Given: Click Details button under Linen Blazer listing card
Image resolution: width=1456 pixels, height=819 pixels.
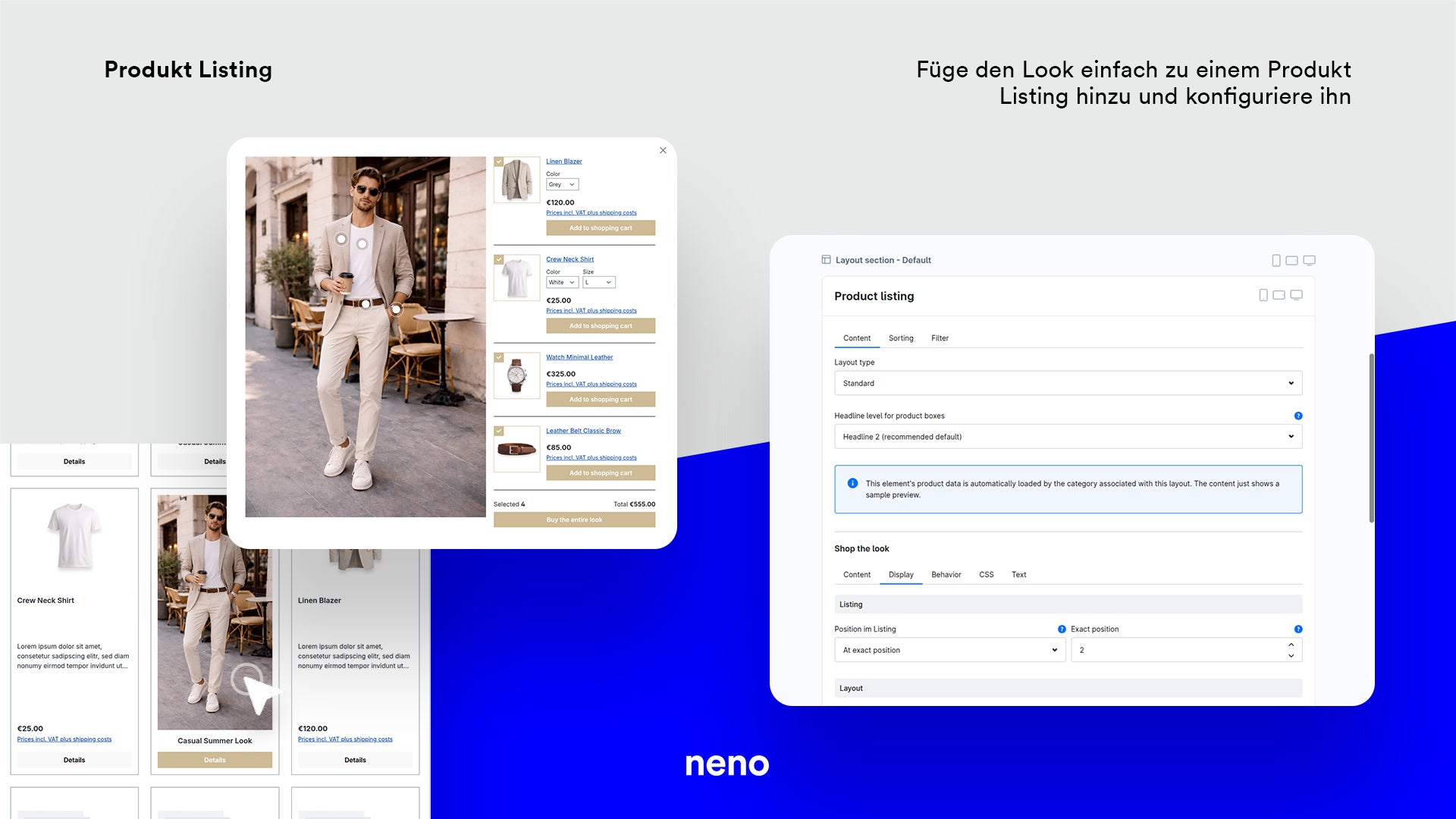Looking at the screenshot, I should pos(355,760).
